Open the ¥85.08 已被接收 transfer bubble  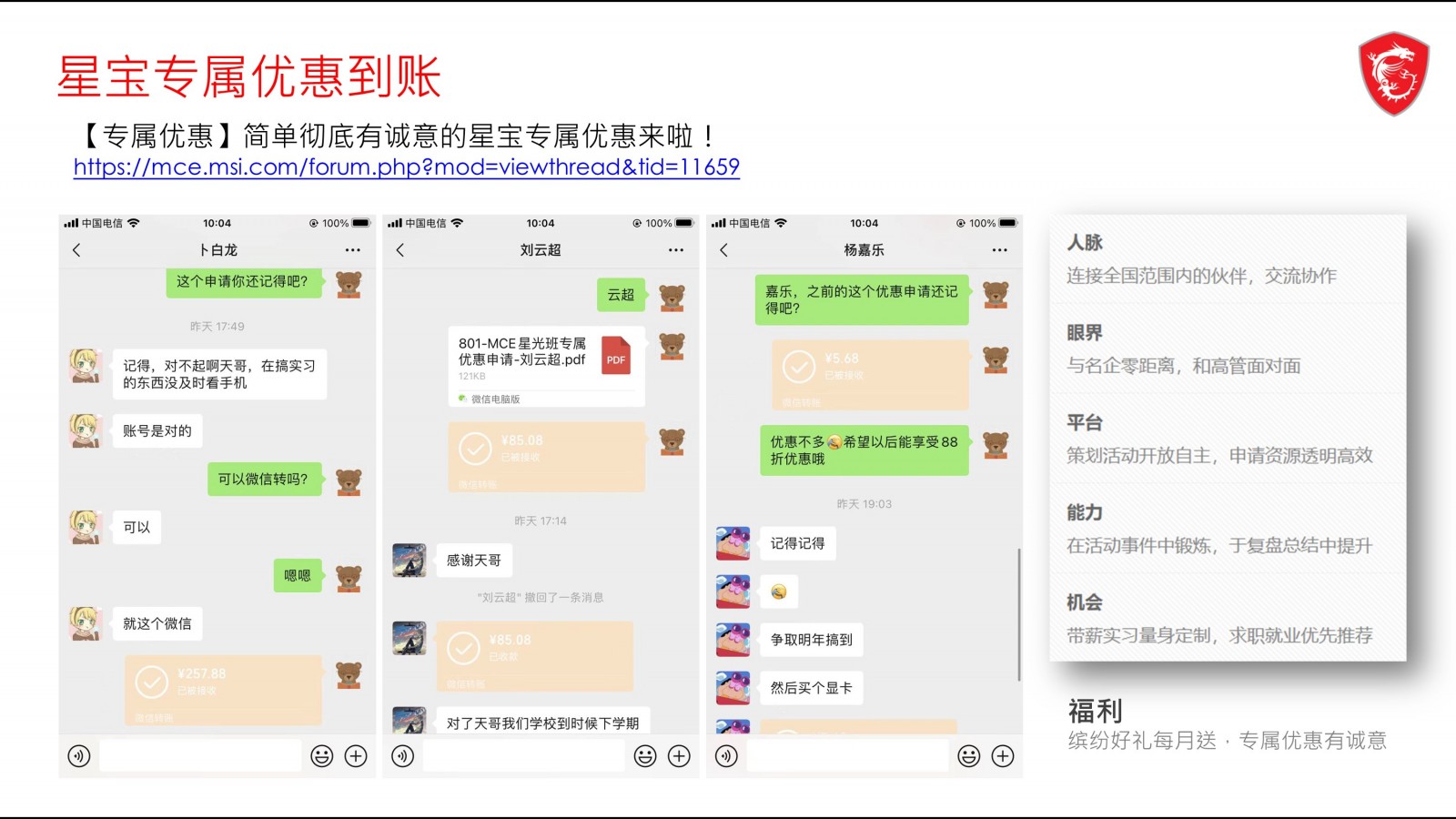[x=546, y=457]
